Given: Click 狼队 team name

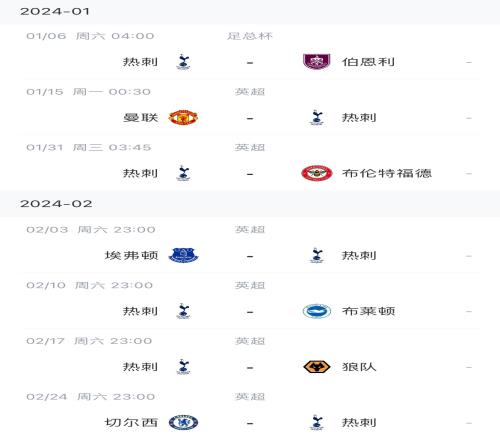Looking at the screenshot, I should [359, 367].
